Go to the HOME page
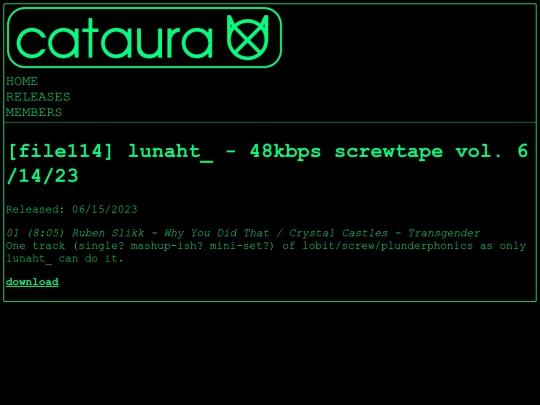 coord(22,81)
